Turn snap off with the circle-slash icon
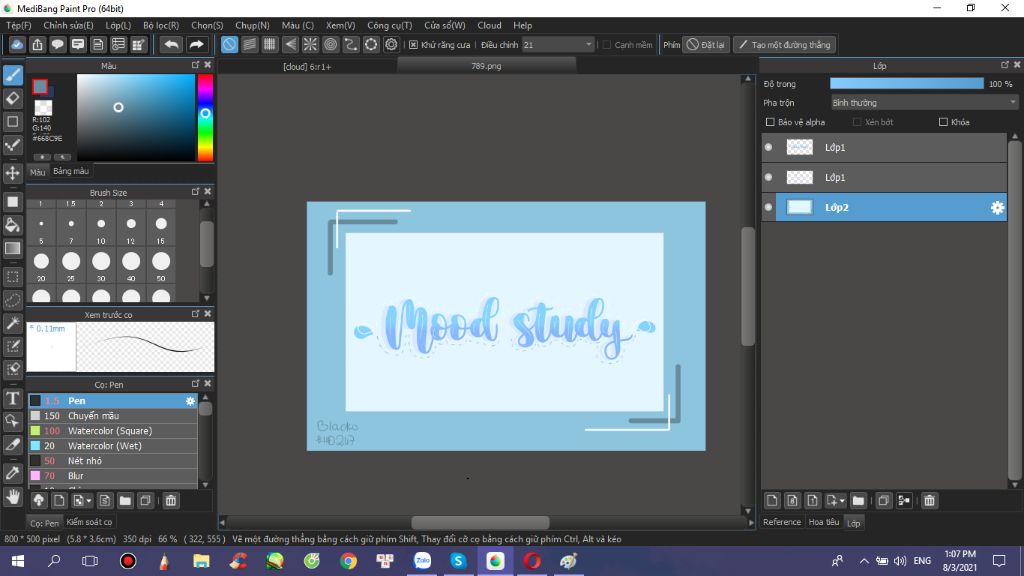 pos(229,44)
